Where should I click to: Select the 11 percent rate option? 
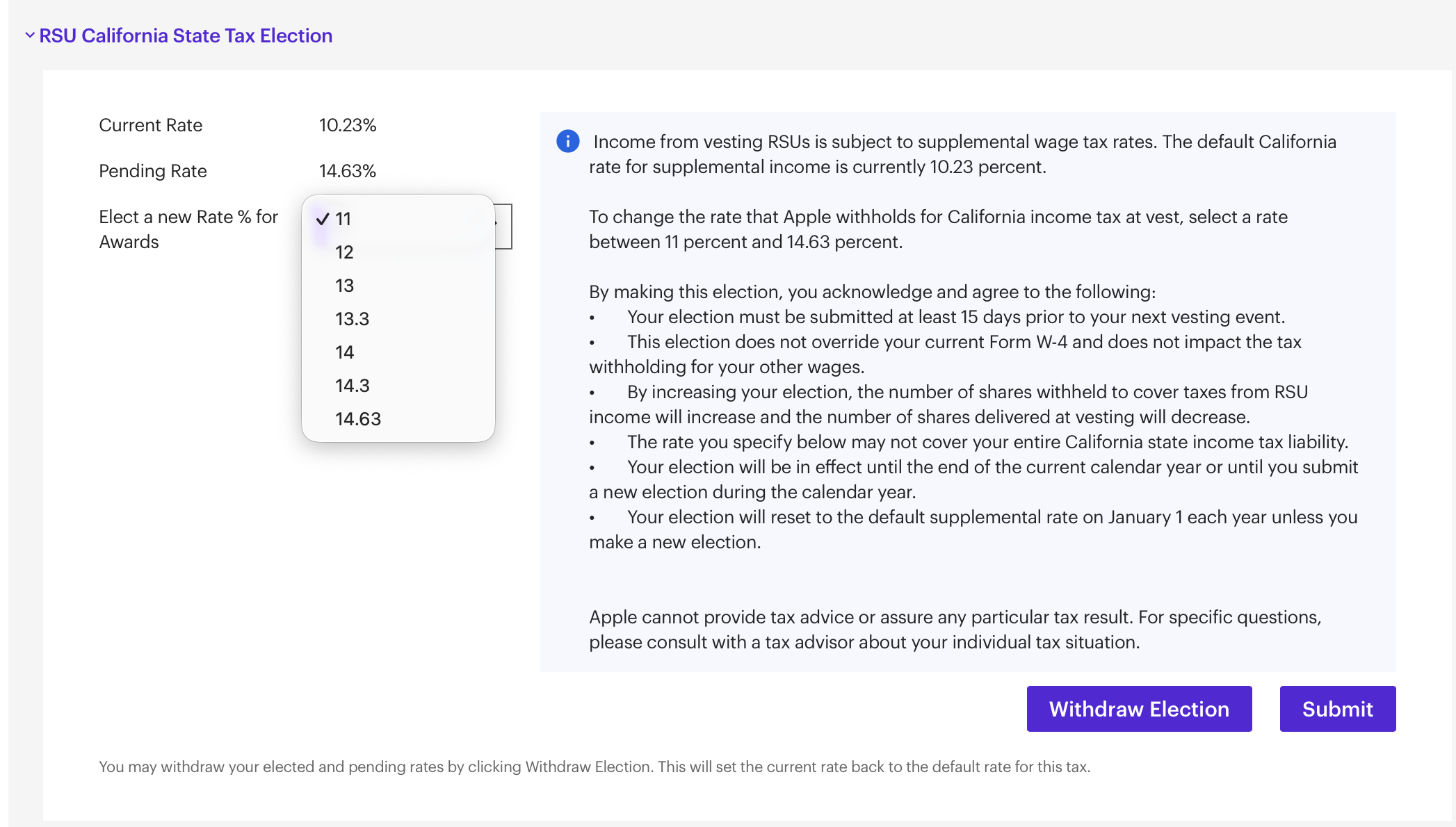343,218
